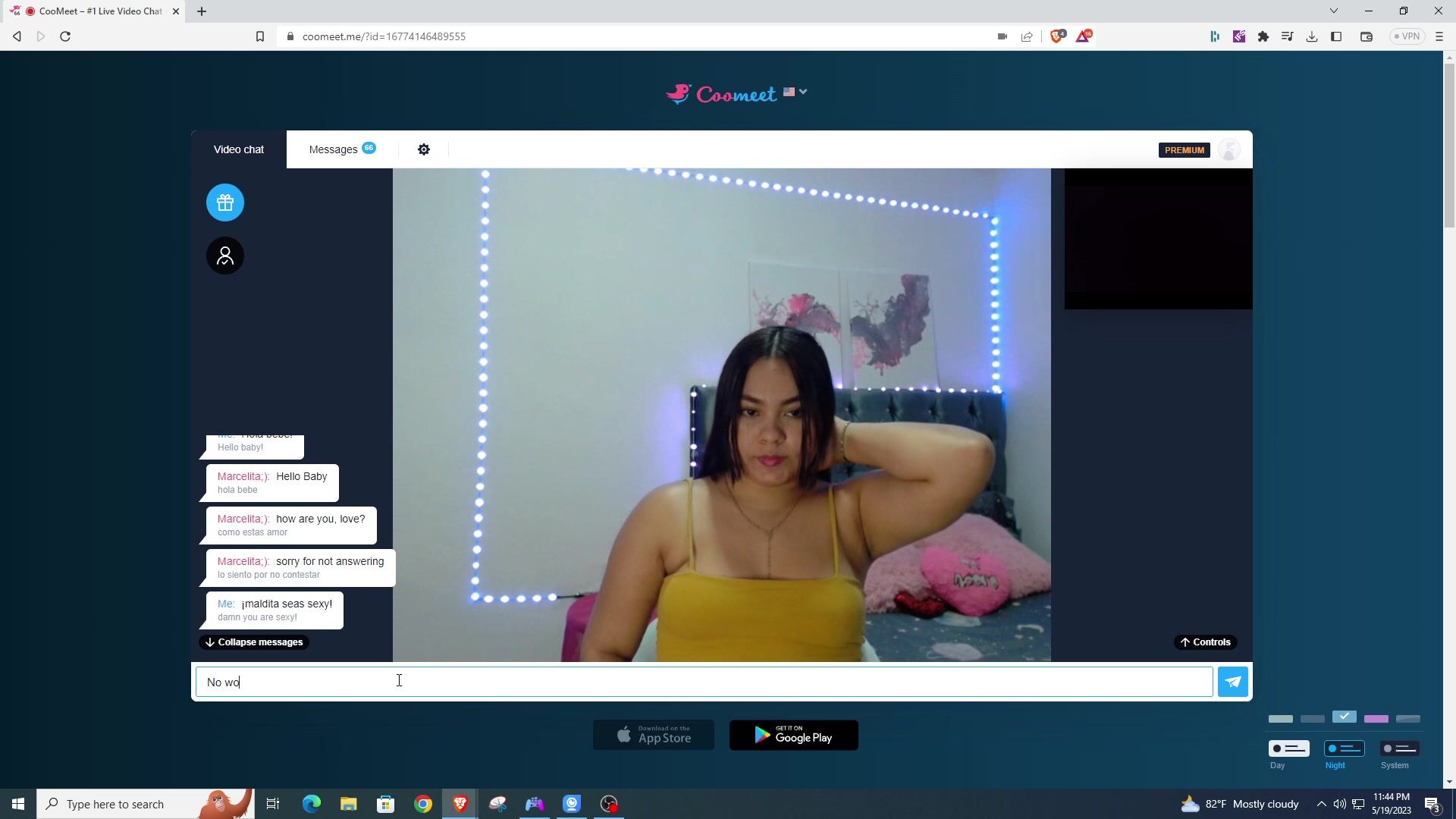Select the Night theme mode
Screen dimensions: 1456x819
(1344, 748)
